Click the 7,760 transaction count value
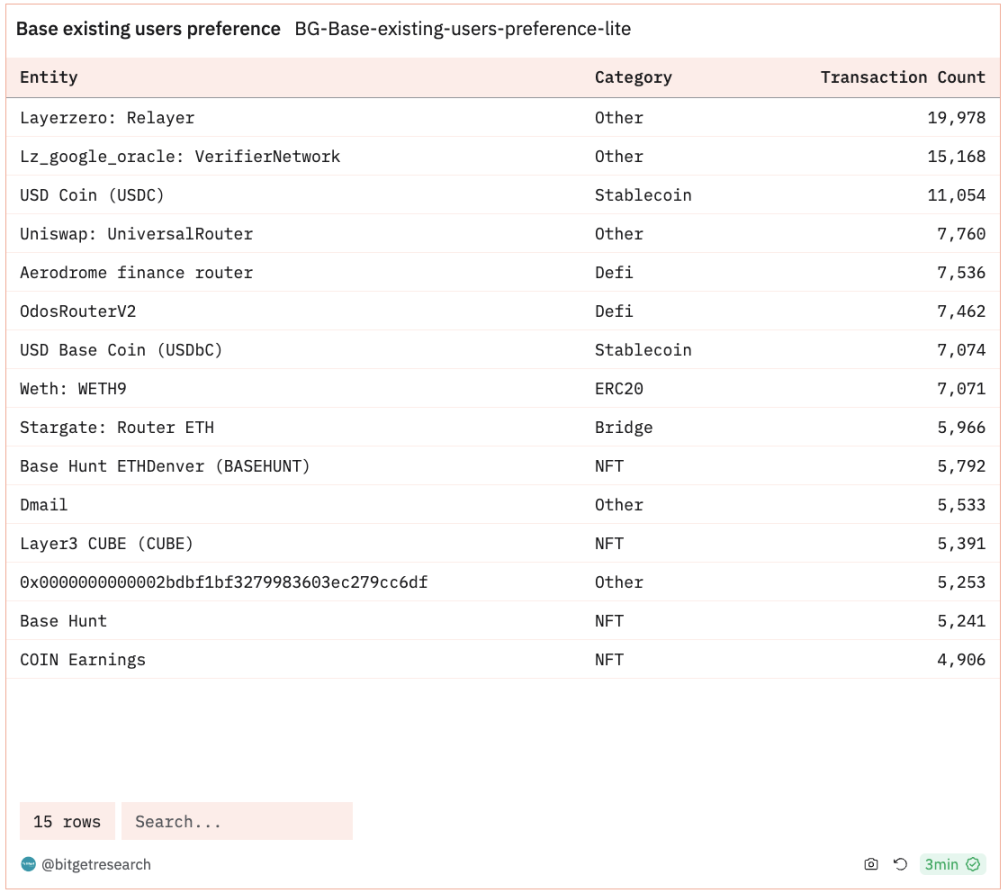Screen dimensions: 1008x893 [x=961, y=234]
